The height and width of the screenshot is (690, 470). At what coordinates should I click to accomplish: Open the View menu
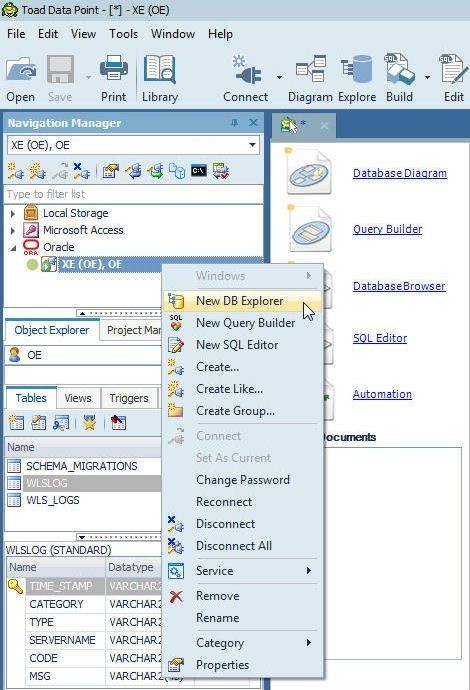84,34
